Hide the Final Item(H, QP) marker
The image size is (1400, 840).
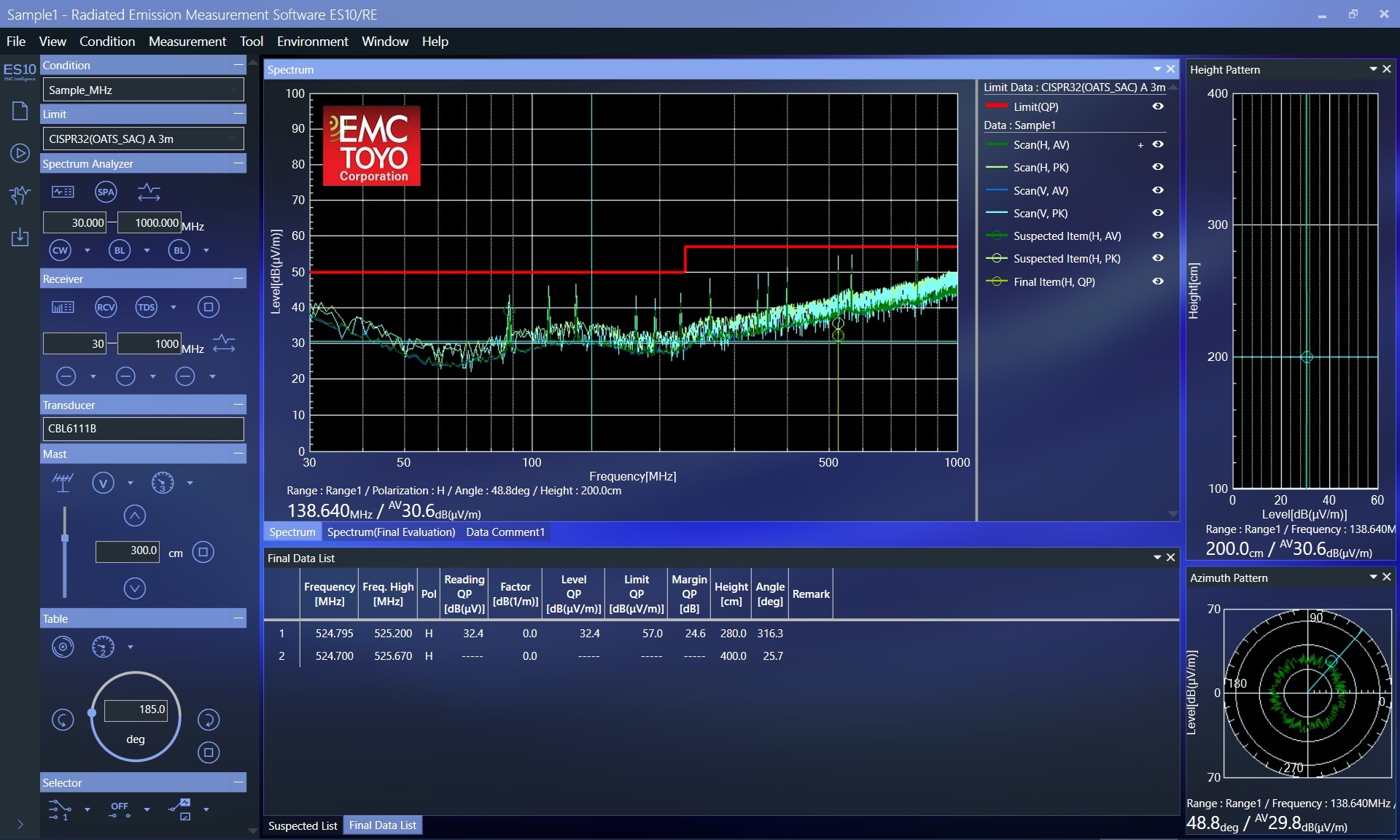coord(1158,281)
